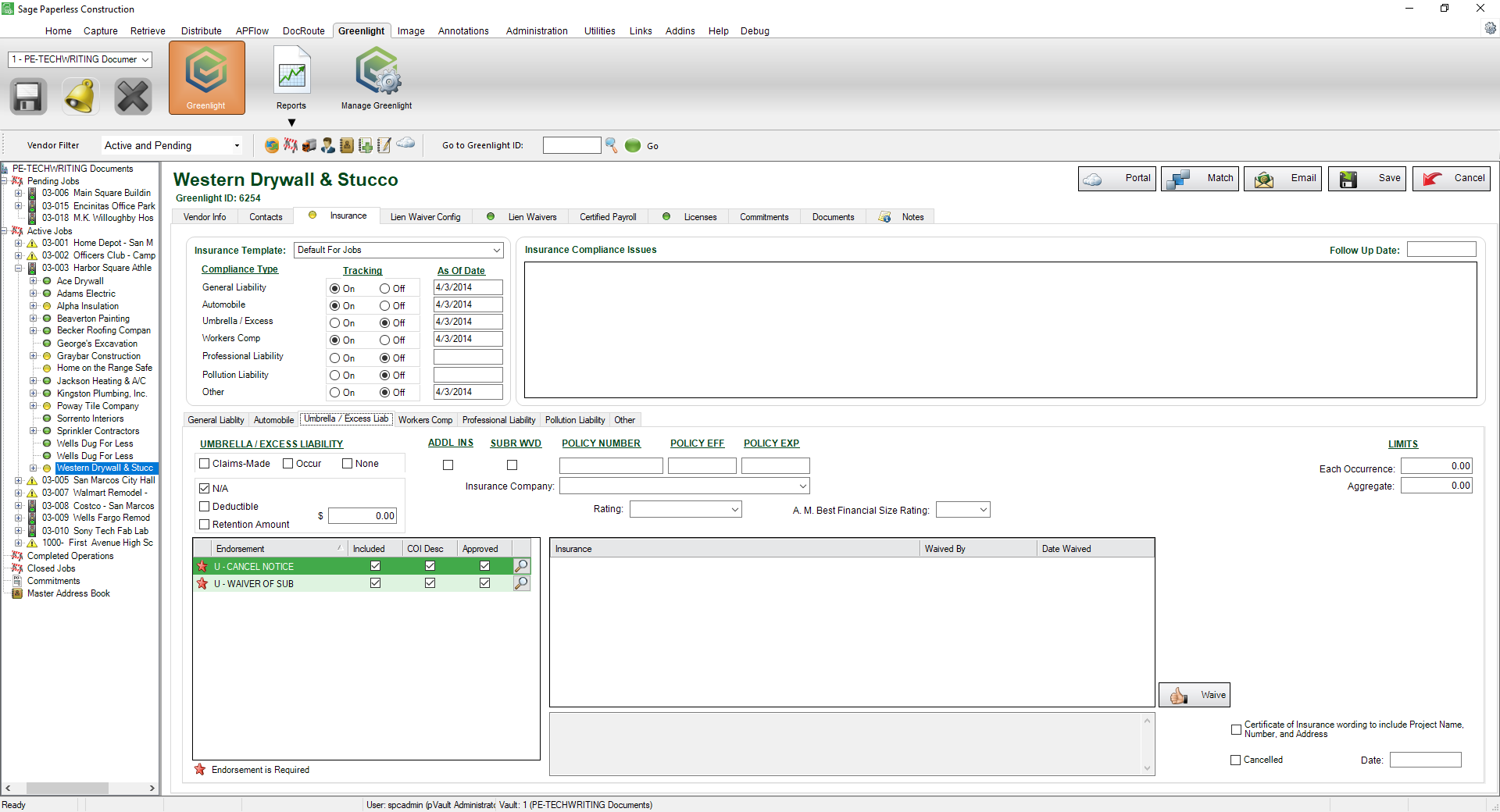Click the magnifier beside Greenlight ID field

[612, 145]
